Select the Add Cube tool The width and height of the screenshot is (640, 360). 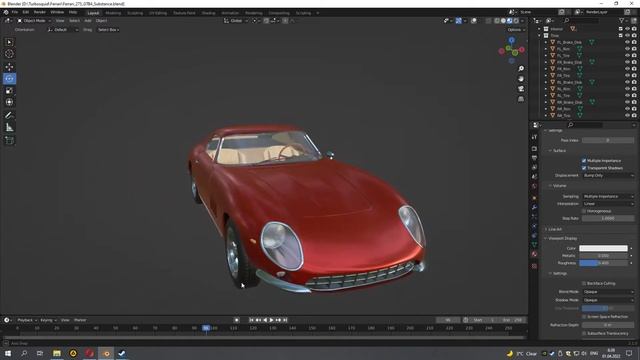click(x=9, y=140)
